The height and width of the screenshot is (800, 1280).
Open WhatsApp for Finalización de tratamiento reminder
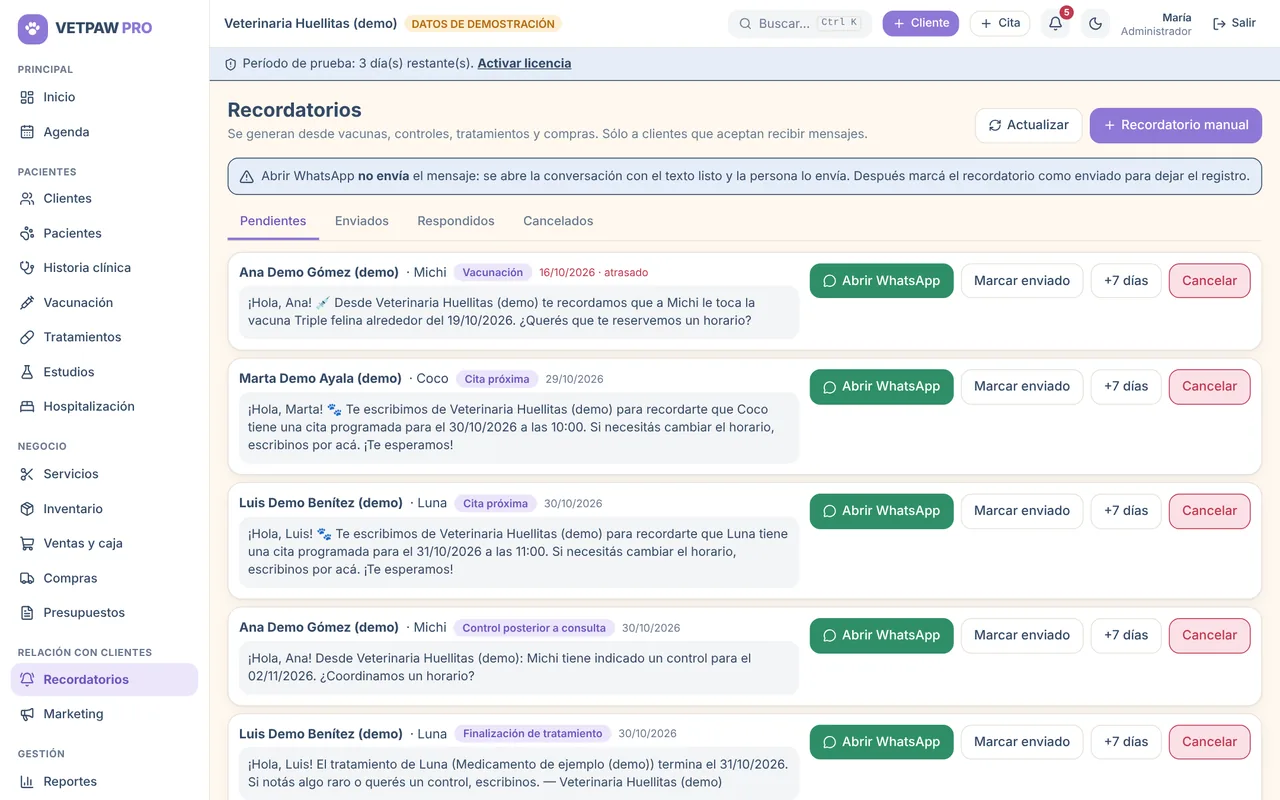881,742
